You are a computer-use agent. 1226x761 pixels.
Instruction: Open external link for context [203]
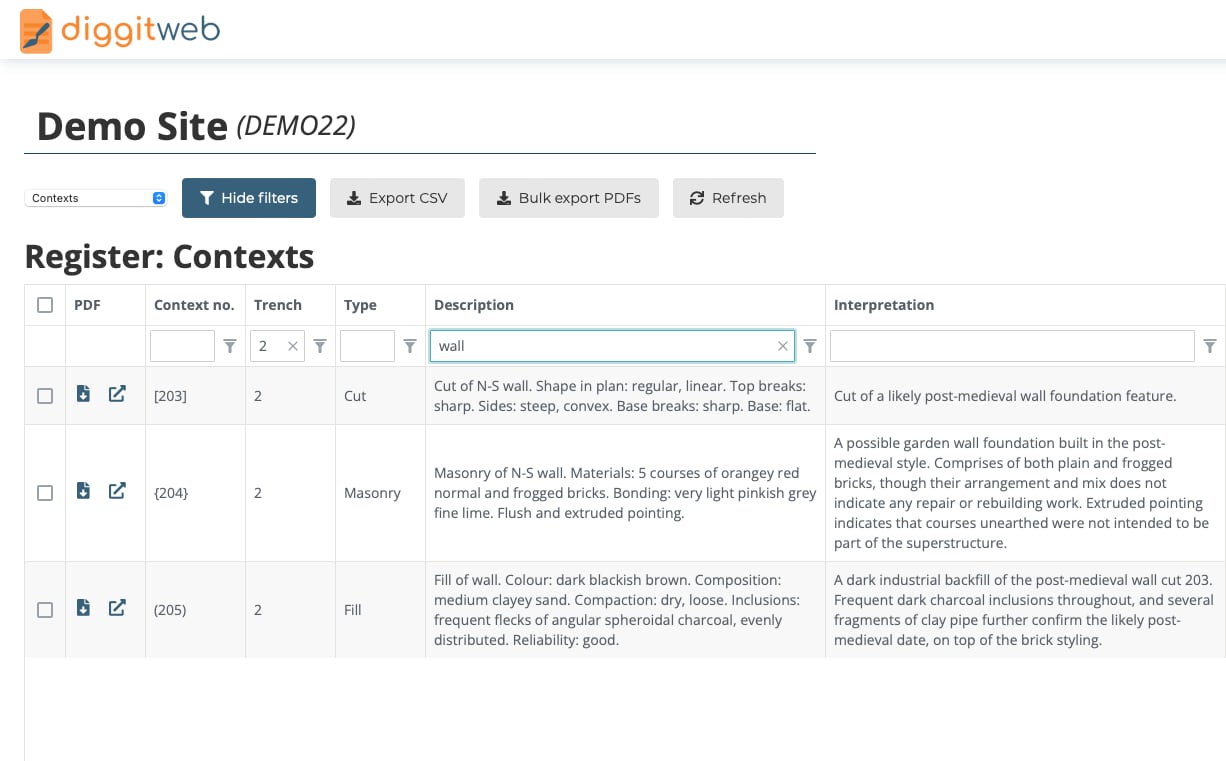click(117, 393)
